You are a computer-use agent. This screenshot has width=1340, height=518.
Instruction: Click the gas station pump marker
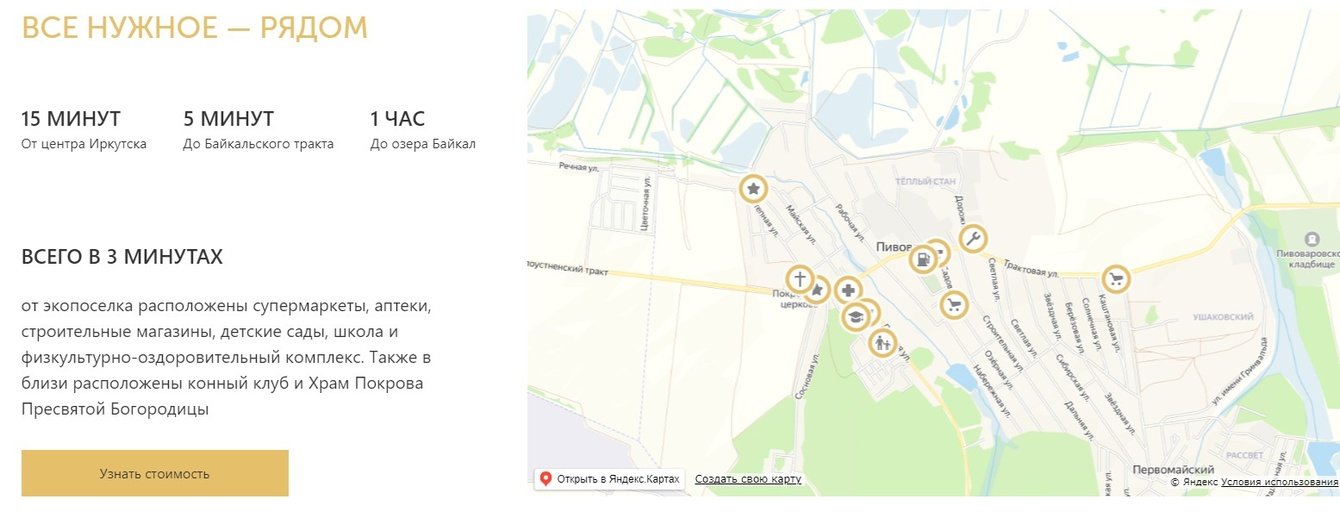922,260
